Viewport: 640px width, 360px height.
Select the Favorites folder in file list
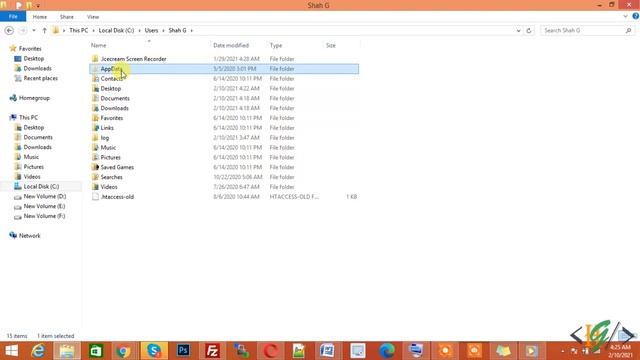[112, 118]
